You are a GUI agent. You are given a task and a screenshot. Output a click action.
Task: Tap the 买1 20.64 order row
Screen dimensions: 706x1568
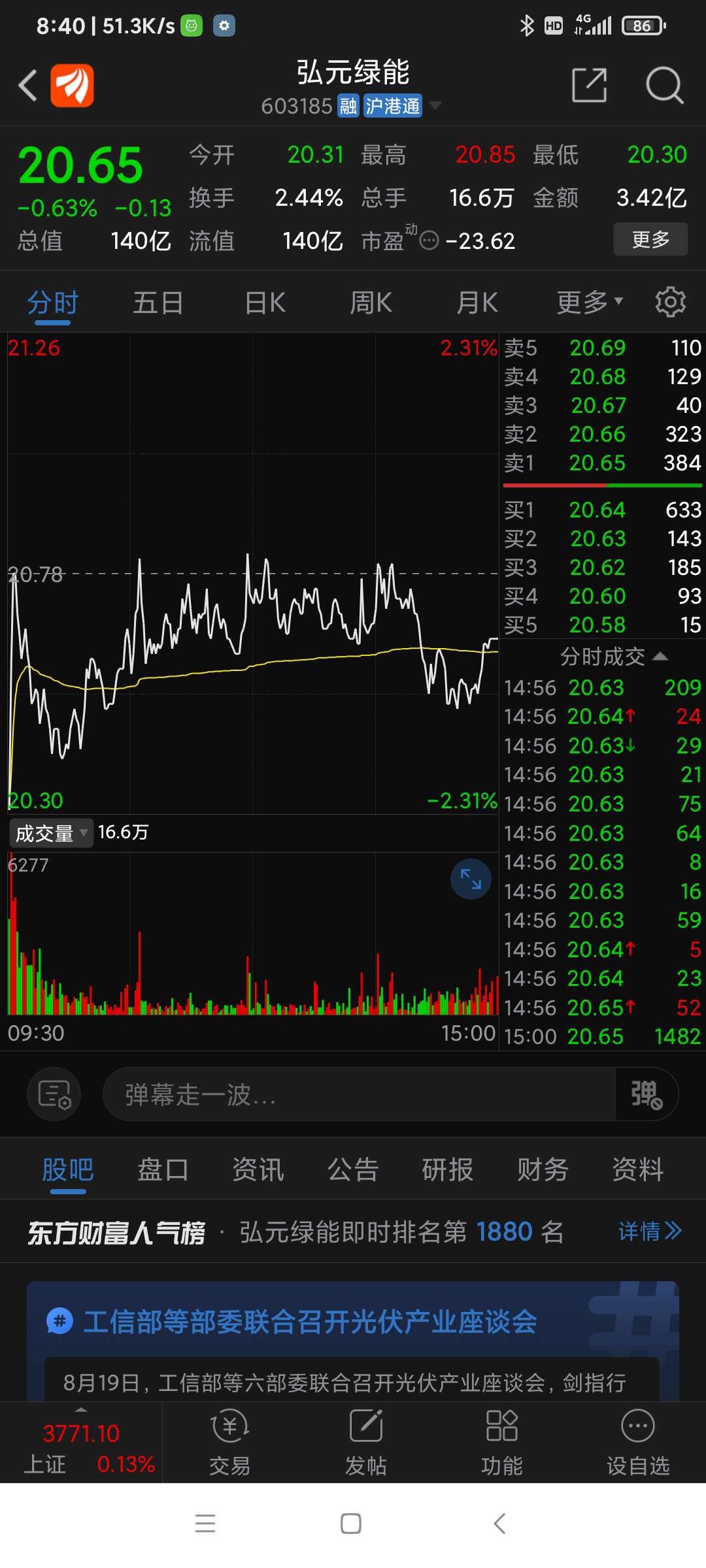(x=603, y=510)
